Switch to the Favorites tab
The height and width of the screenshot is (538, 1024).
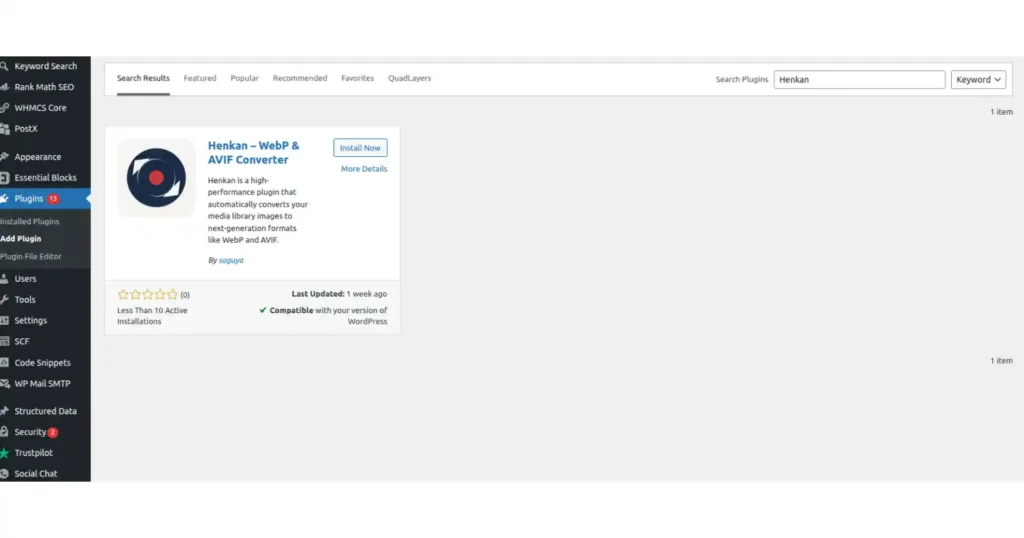[x=357, y=78]
